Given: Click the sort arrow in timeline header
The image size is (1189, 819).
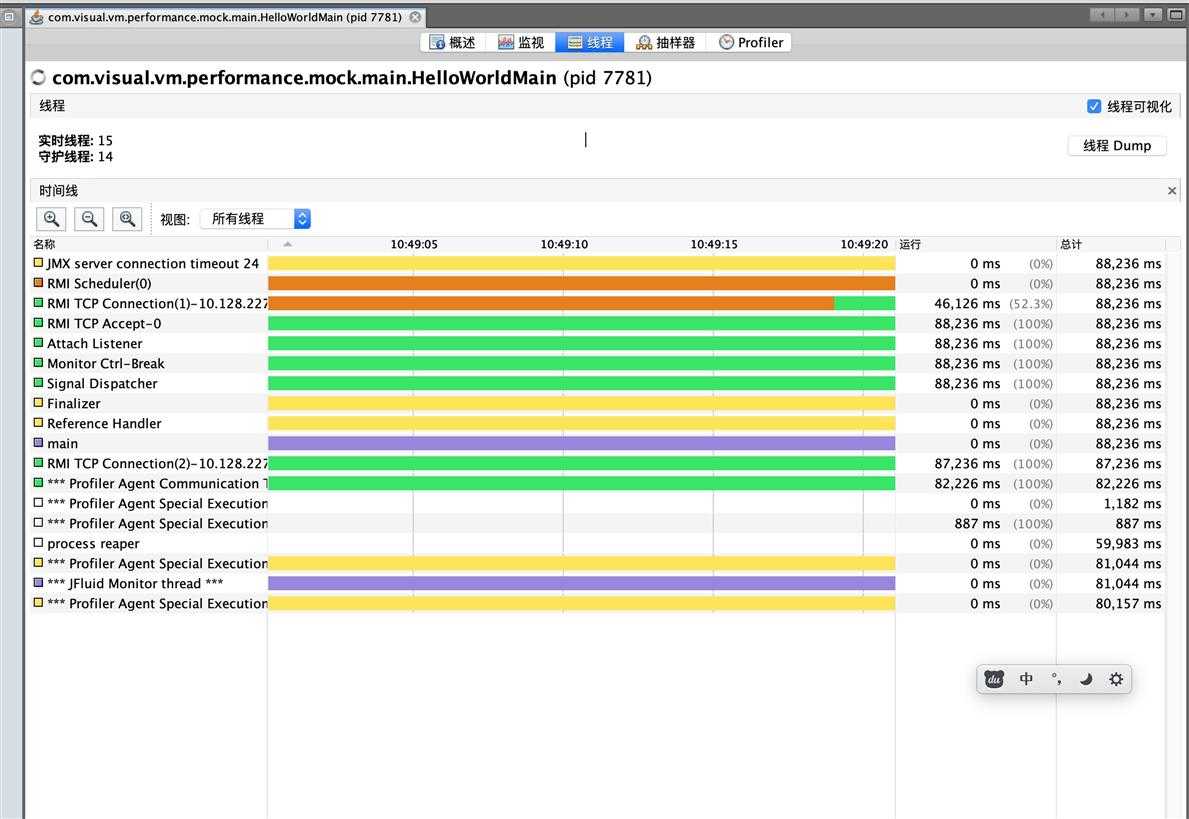Looking at the screenshot, I should pyautogui.click(x=287, y=244).
